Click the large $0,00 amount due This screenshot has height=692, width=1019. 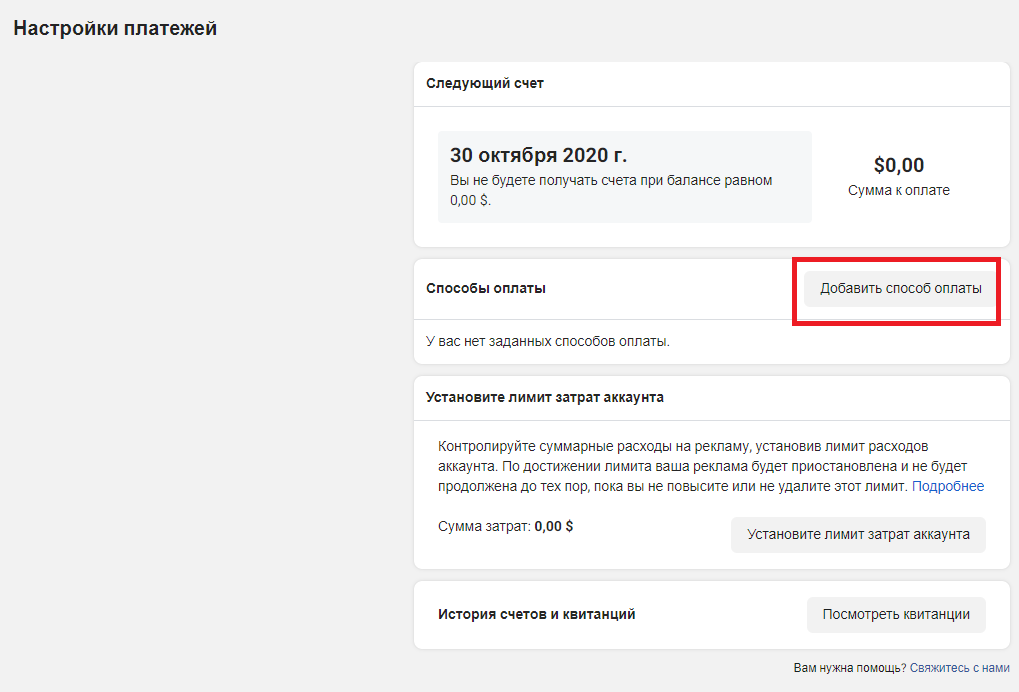pos(898,165)
